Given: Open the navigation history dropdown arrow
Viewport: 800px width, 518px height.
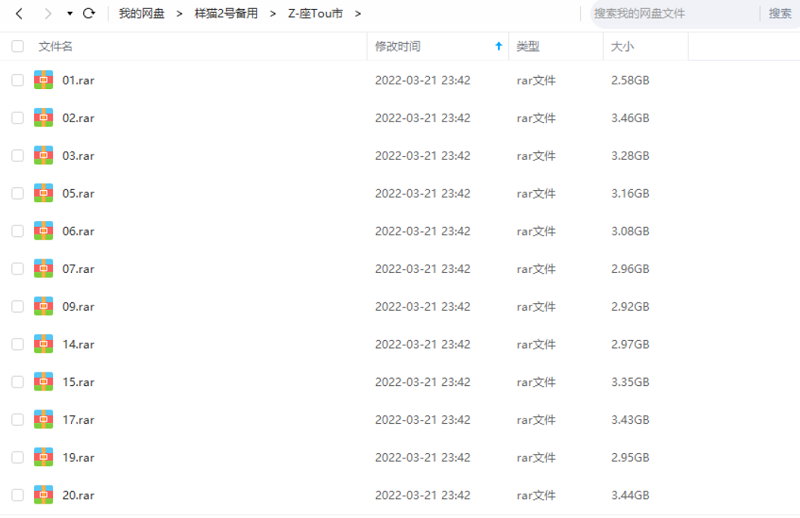Looking at the screenshot, I should [69, 14].
